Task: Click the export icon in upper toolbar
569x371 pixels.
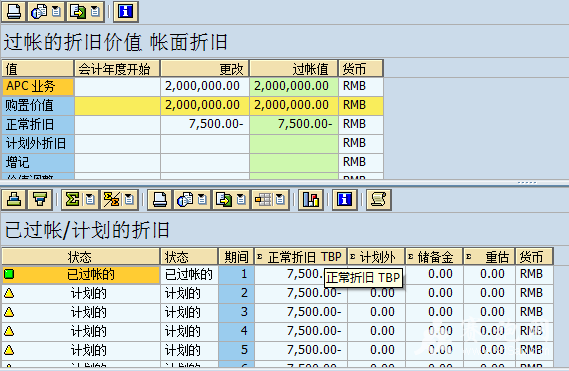Action: click(x=78, y=11)
